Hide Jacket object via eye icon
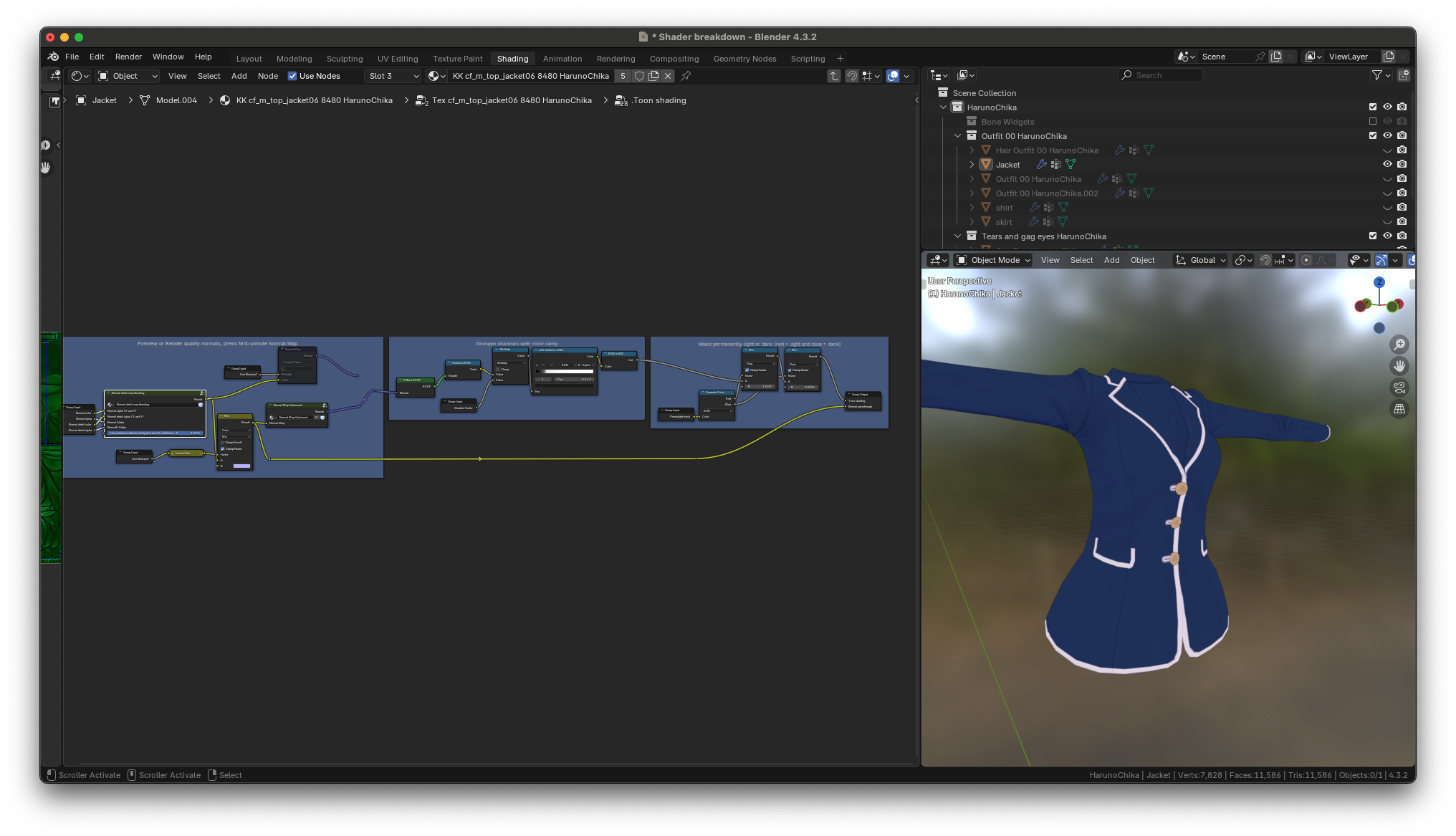 (x=1387, y=164)
